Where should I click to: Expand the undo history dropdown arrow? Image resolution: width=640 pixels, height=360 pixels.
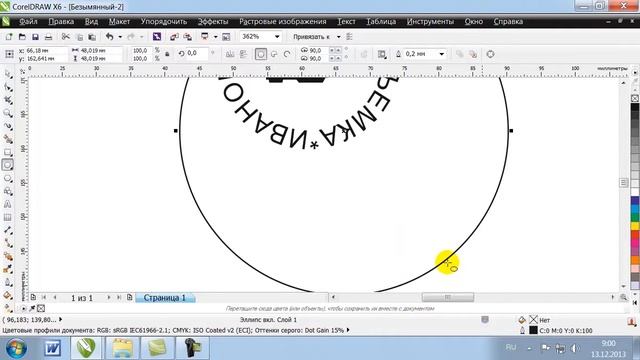pos(120,37)
